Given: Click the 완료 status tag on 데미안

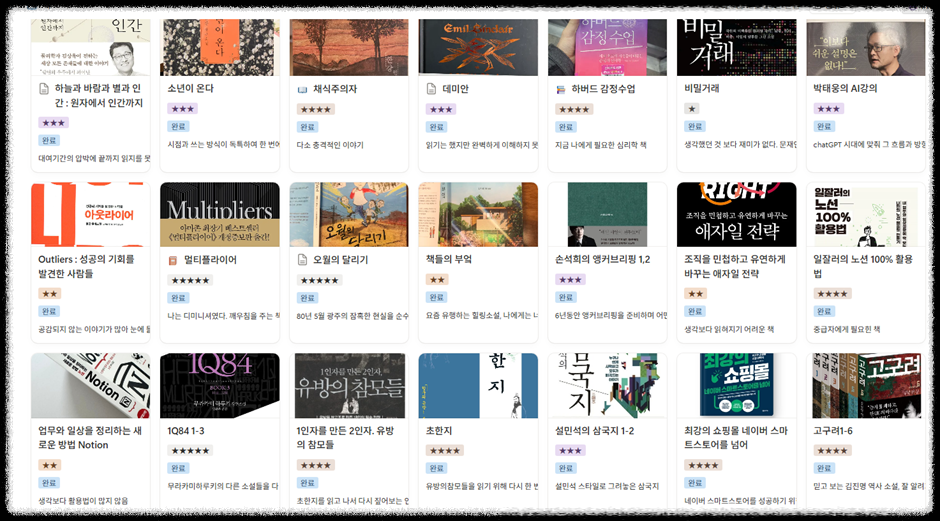Looking at the screenshot, I should [x=436, y=127].
